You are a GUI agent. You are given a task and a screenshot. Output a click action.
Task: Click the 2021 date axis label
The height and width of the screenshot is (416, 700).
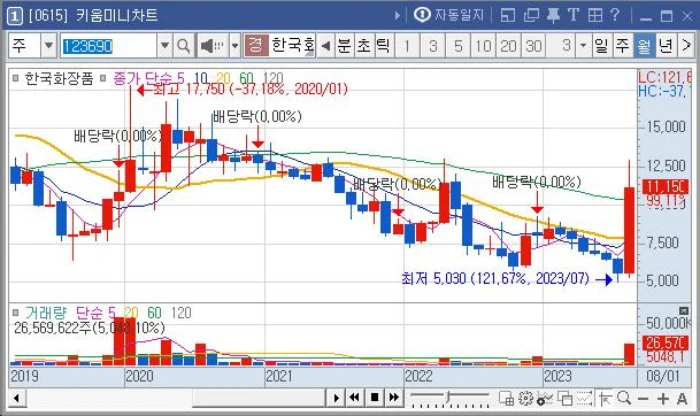tap(279, 376)
